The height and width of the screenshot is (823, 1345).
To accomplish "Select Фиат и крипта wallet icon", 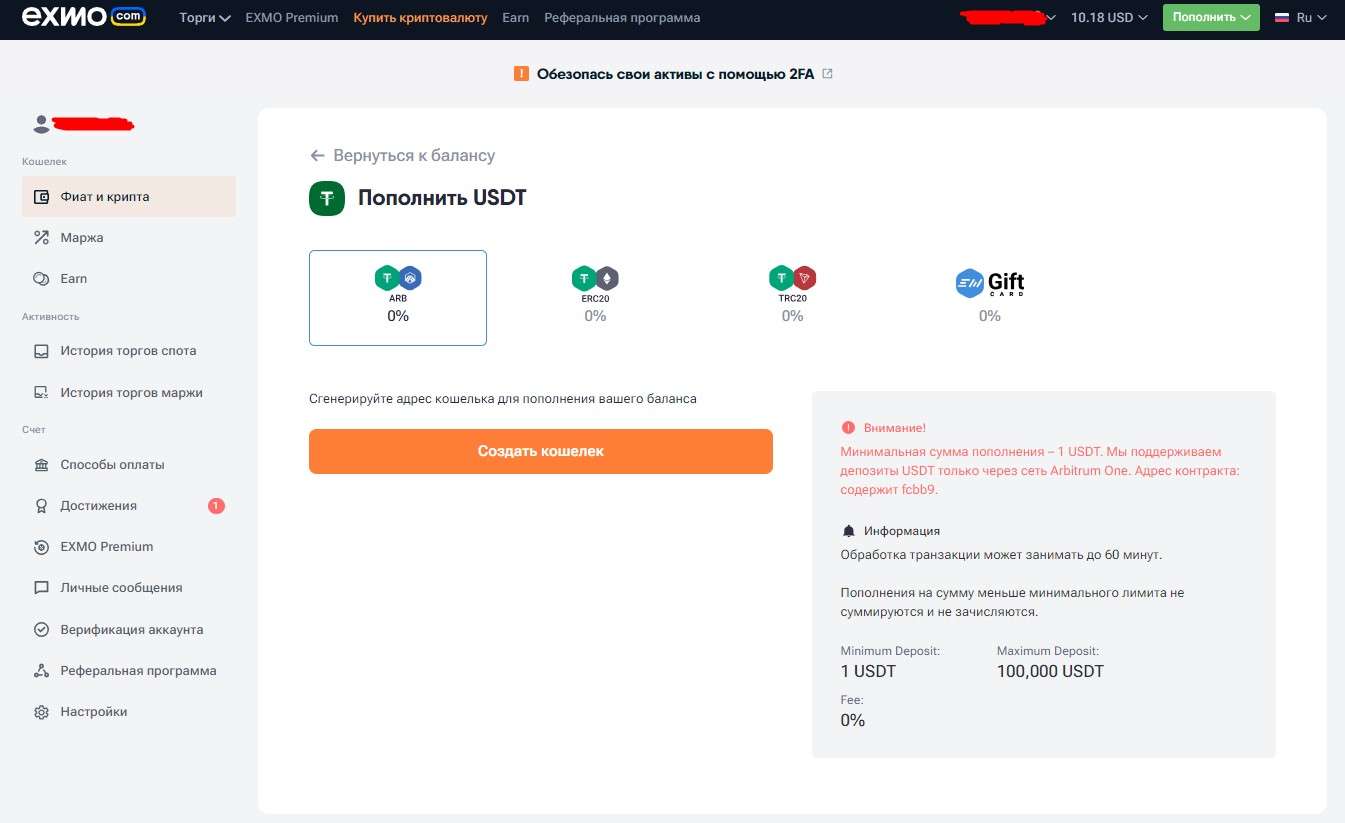I will [x=41, y=197].
